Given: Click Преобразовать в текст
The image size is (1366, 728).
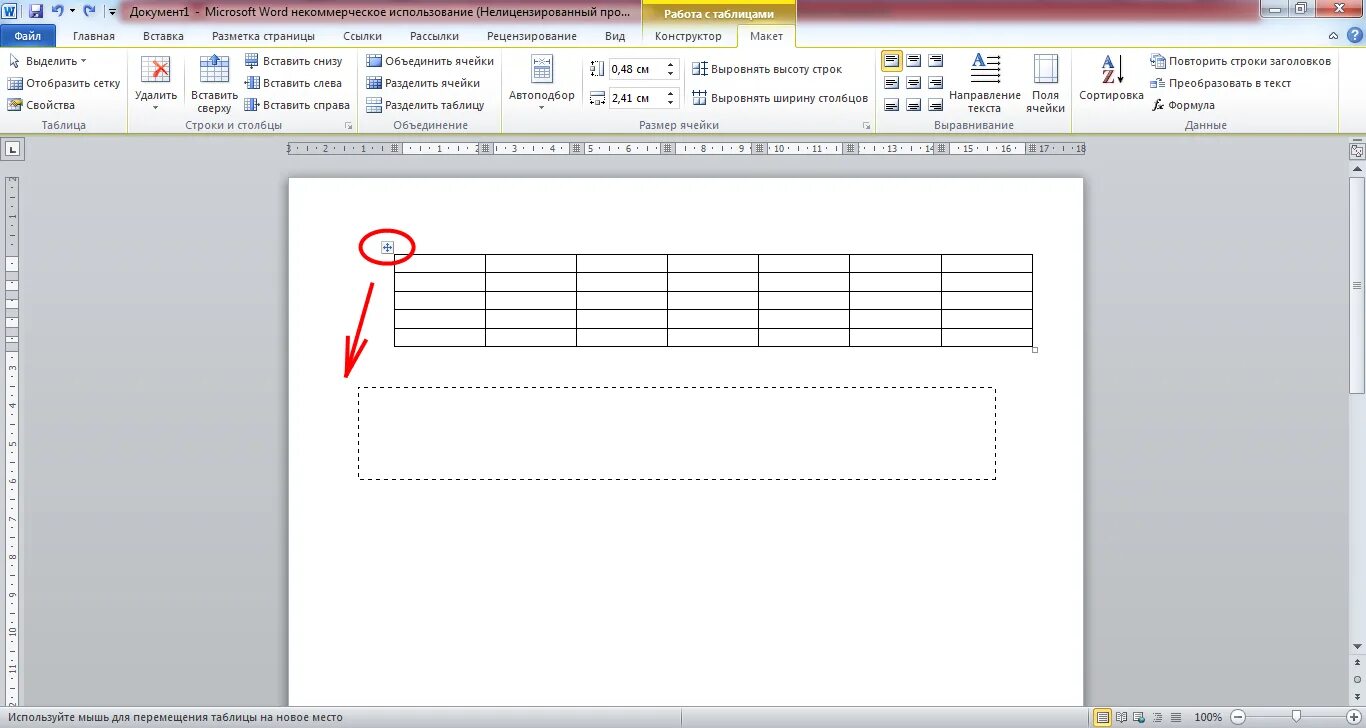Looking at the screenshot, I should tap(1221, 83).
